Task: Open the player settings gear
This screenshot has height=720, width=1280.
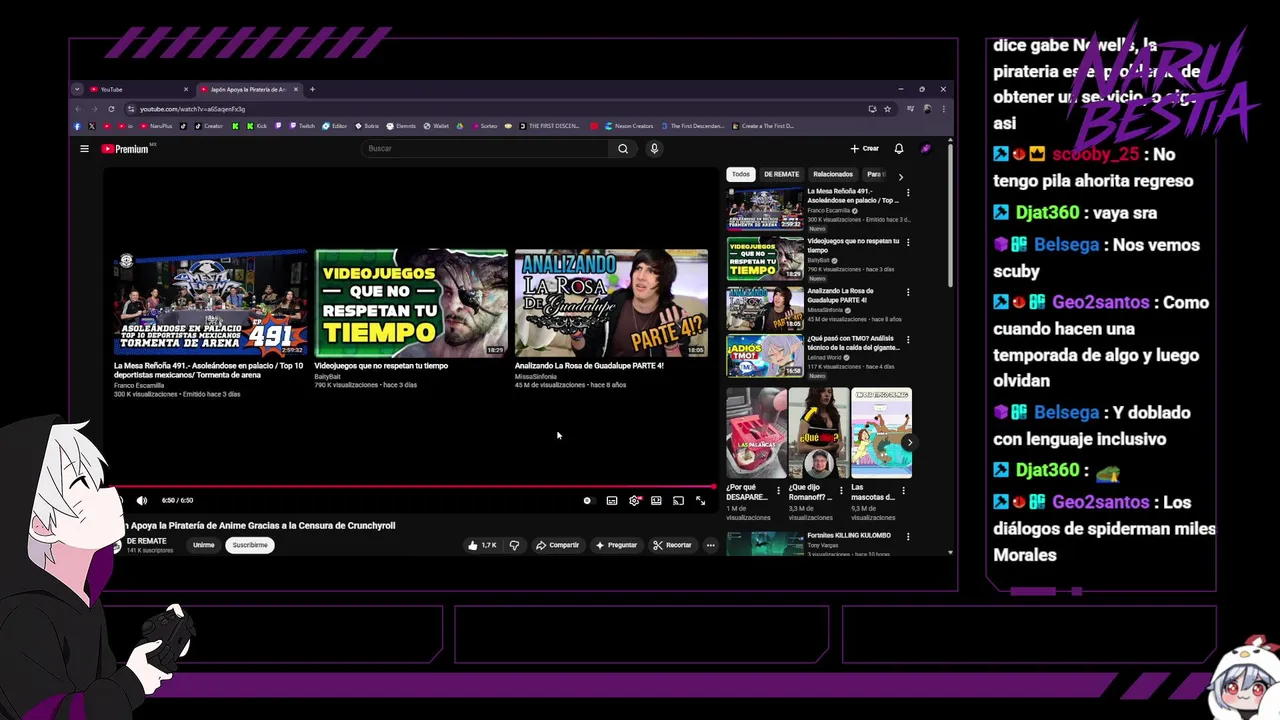Action: click(x=634, y=500)
